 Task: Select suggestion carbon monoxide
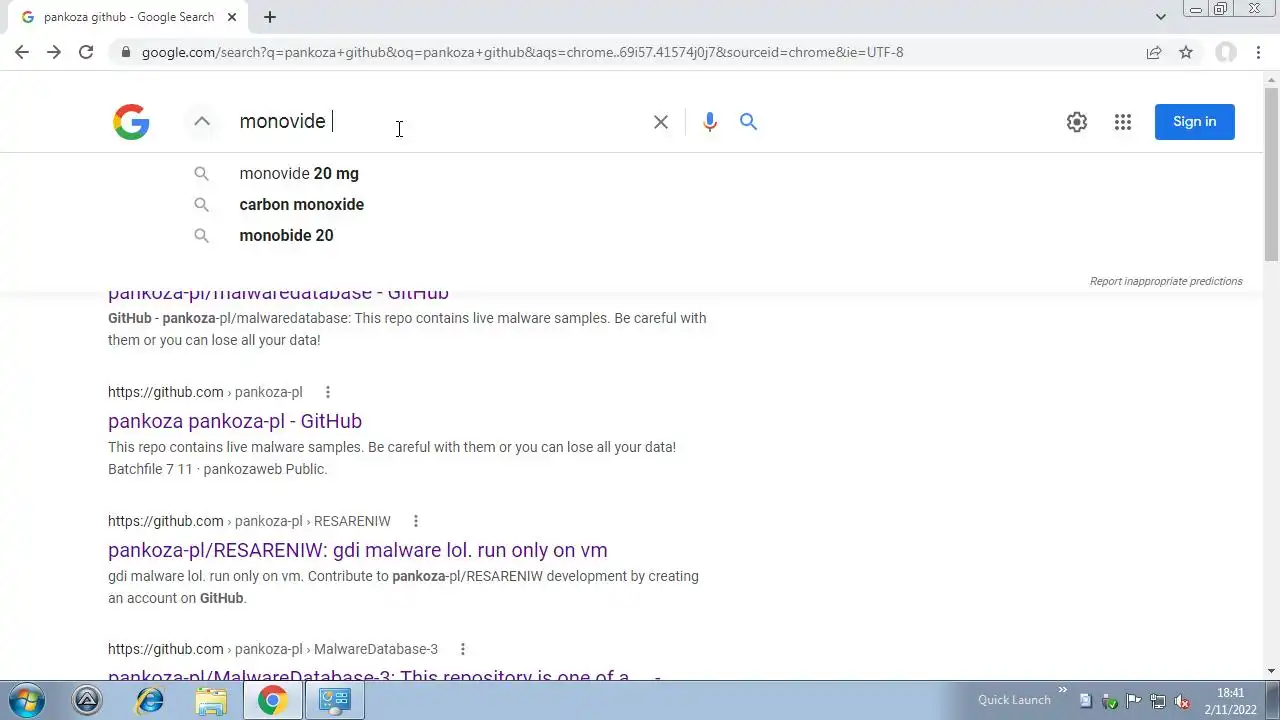[x=302, y=204]
